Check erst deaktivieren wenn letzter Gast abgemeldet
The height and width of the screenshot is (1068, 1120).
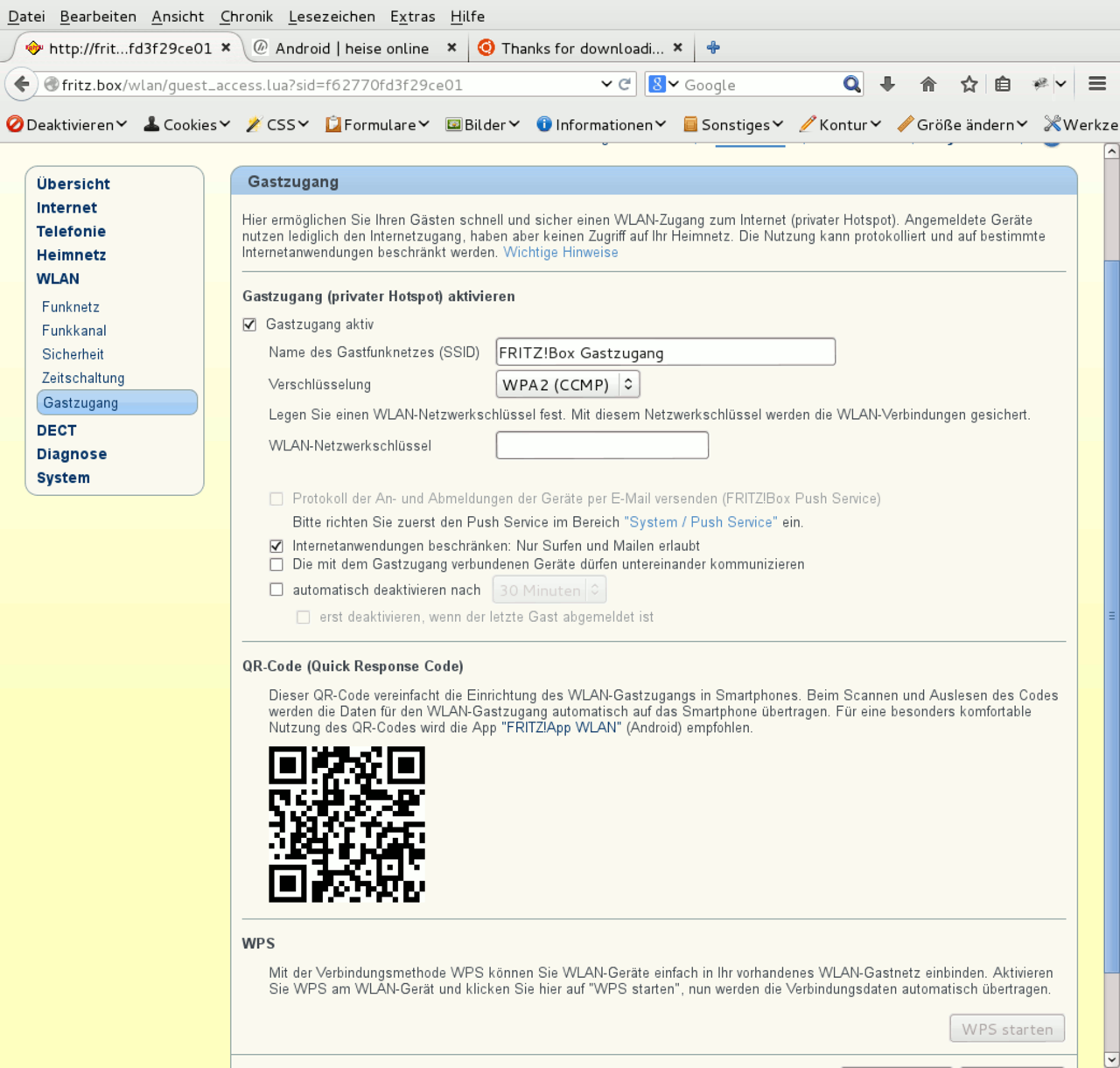click(303, 617)
